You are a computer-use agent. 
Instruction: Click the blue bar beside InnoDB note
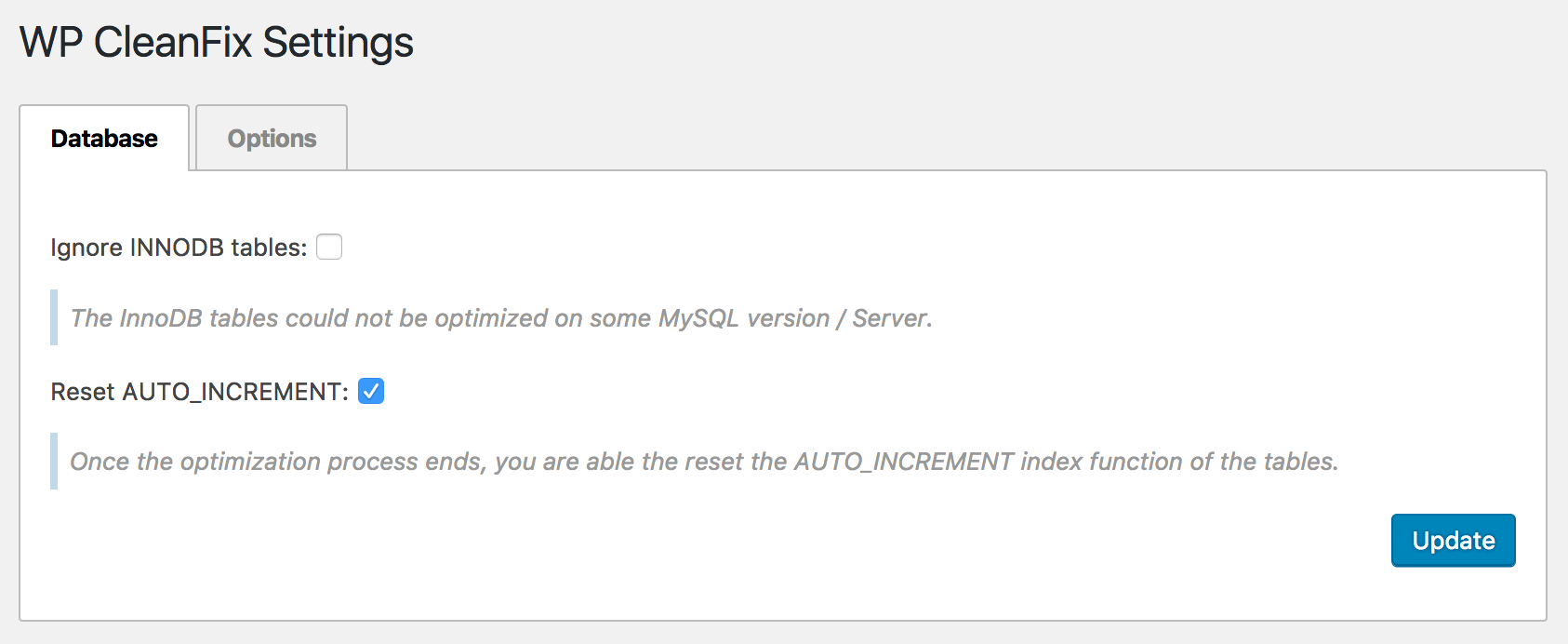click(54, 317)
